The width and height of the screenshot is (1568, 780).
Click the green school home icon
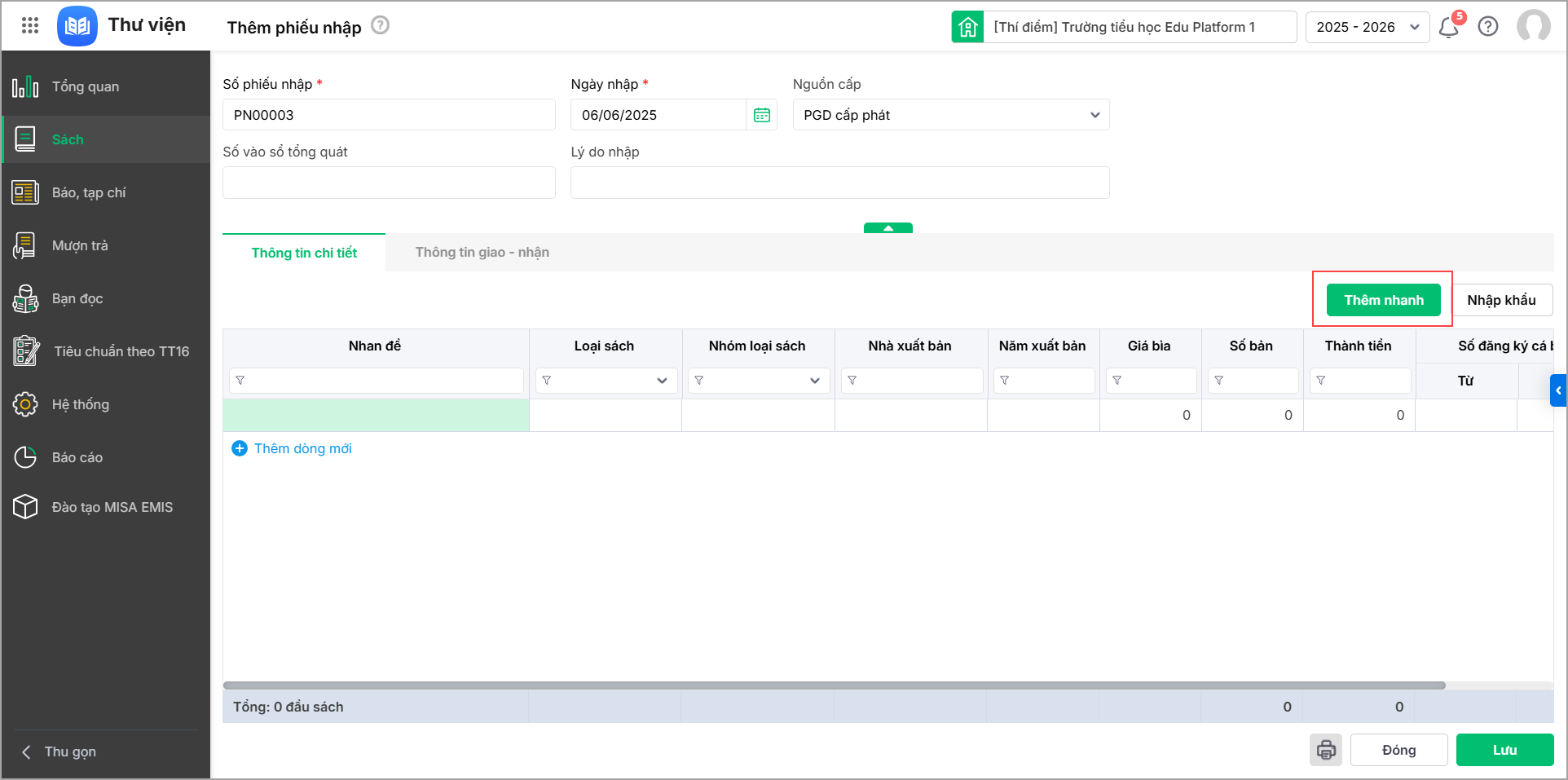[967, 27]
